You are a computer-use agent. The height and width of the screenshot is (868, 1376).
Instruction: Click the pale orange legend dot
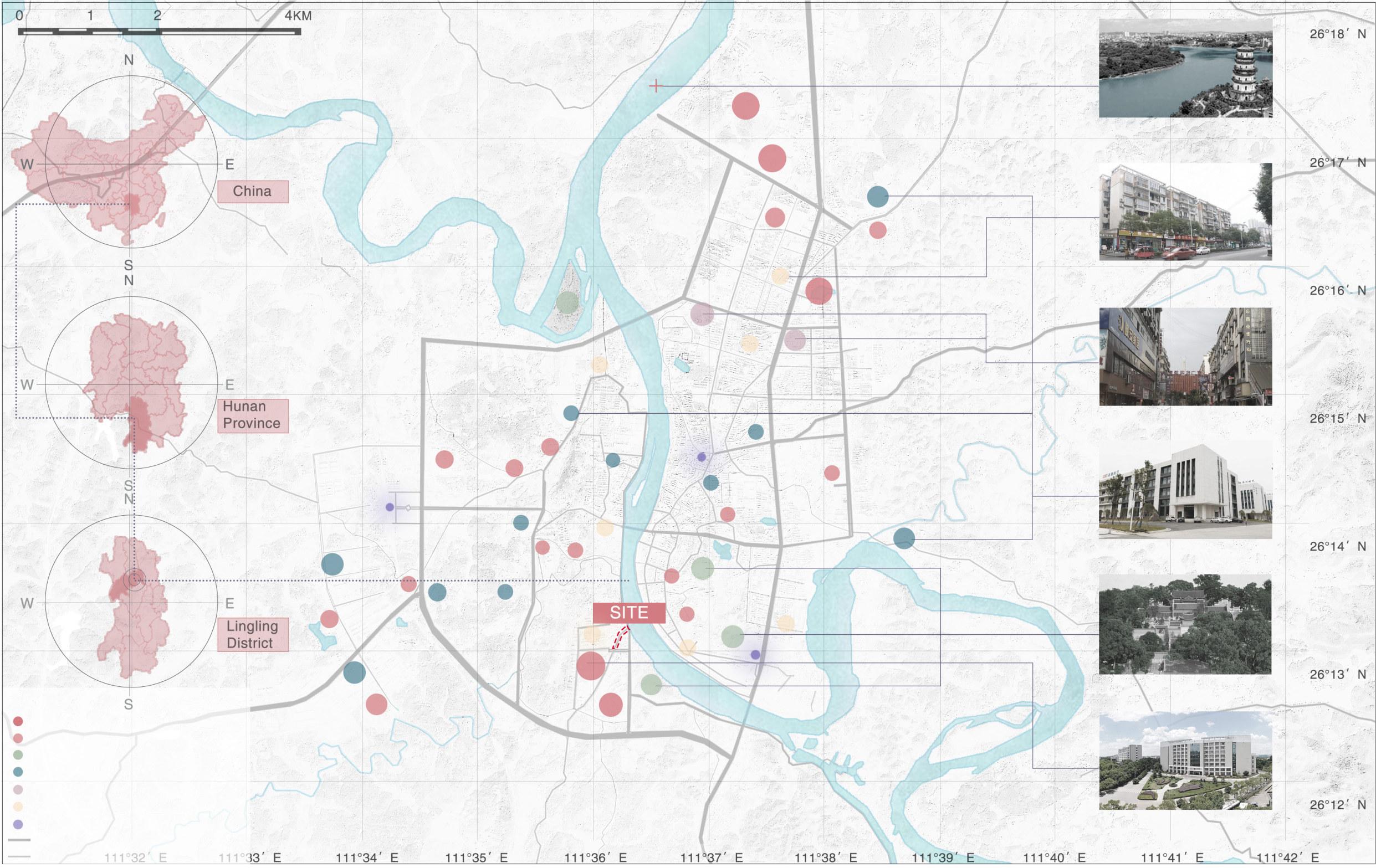18,807
